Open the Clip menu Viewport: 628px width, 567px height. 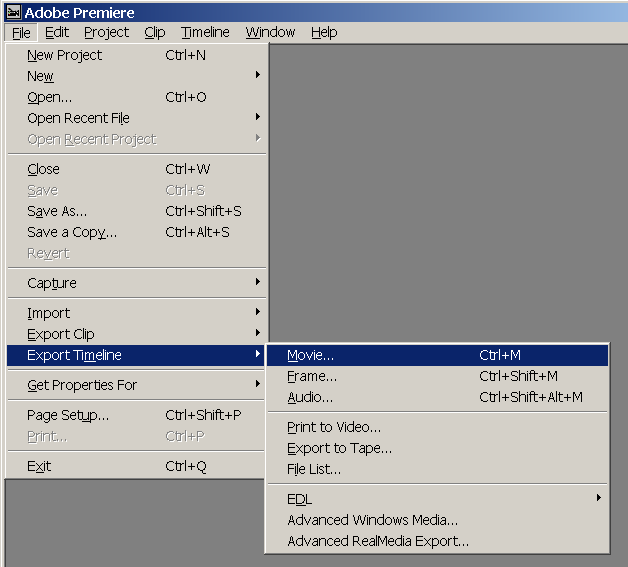pos(155,32)
